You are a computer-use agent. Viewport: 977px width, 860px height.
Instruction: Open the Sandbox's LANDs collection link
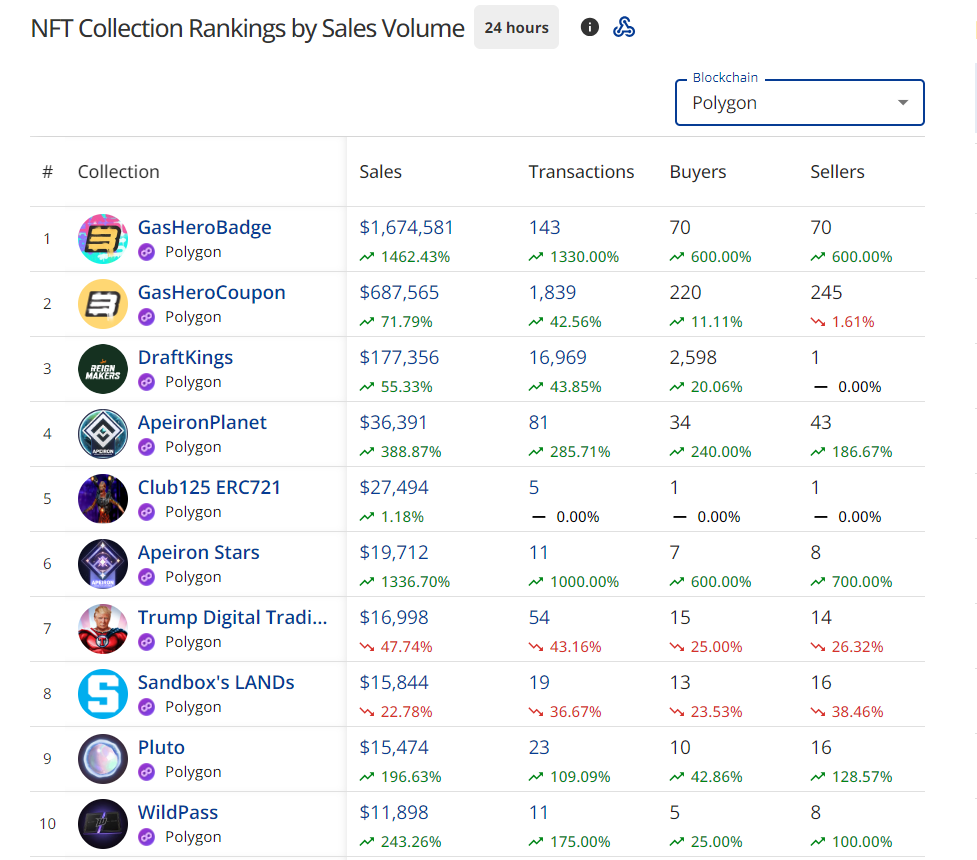pyautogui.click(x=216, y=682)
